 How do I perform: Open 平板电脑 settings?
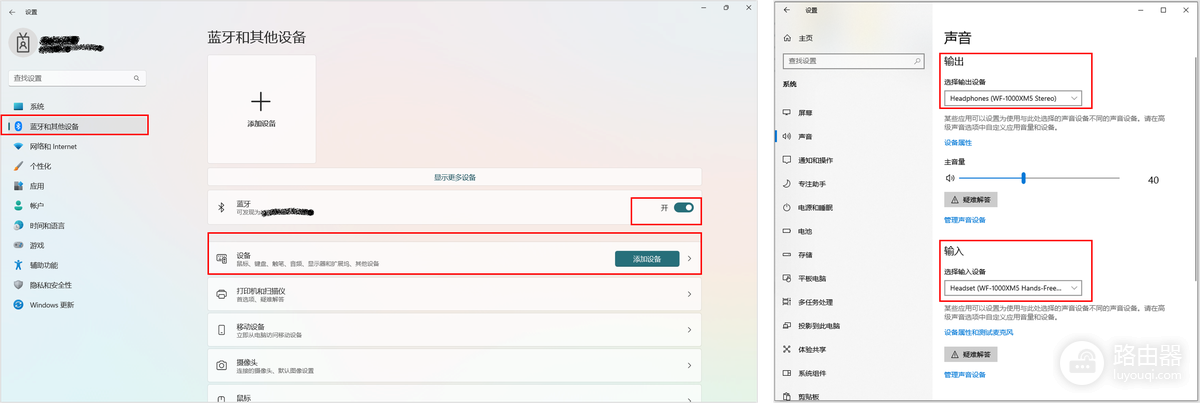click(811, 278)
